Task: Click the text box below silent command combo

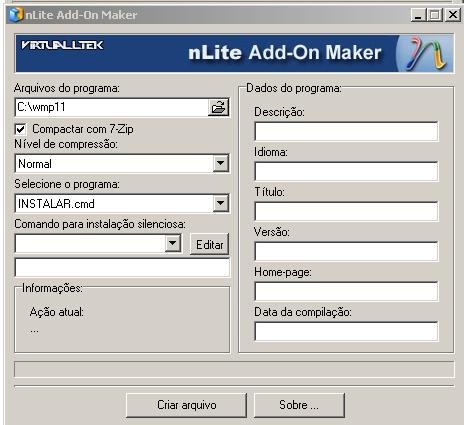Action: pos(122,267)
